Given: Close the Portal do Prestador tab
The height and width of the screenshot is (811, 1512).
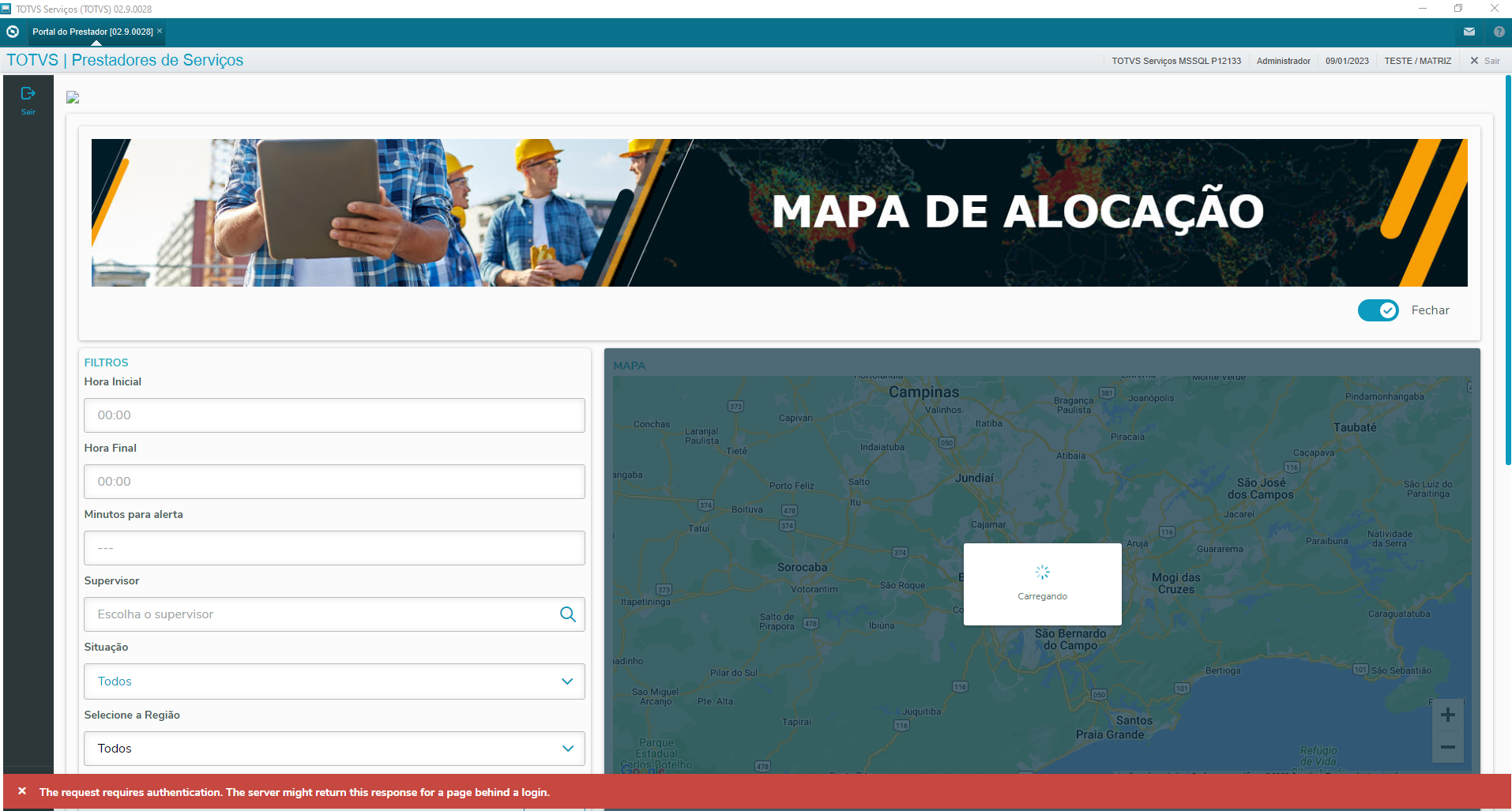Looking at the screenshot, I should point(160,31).
